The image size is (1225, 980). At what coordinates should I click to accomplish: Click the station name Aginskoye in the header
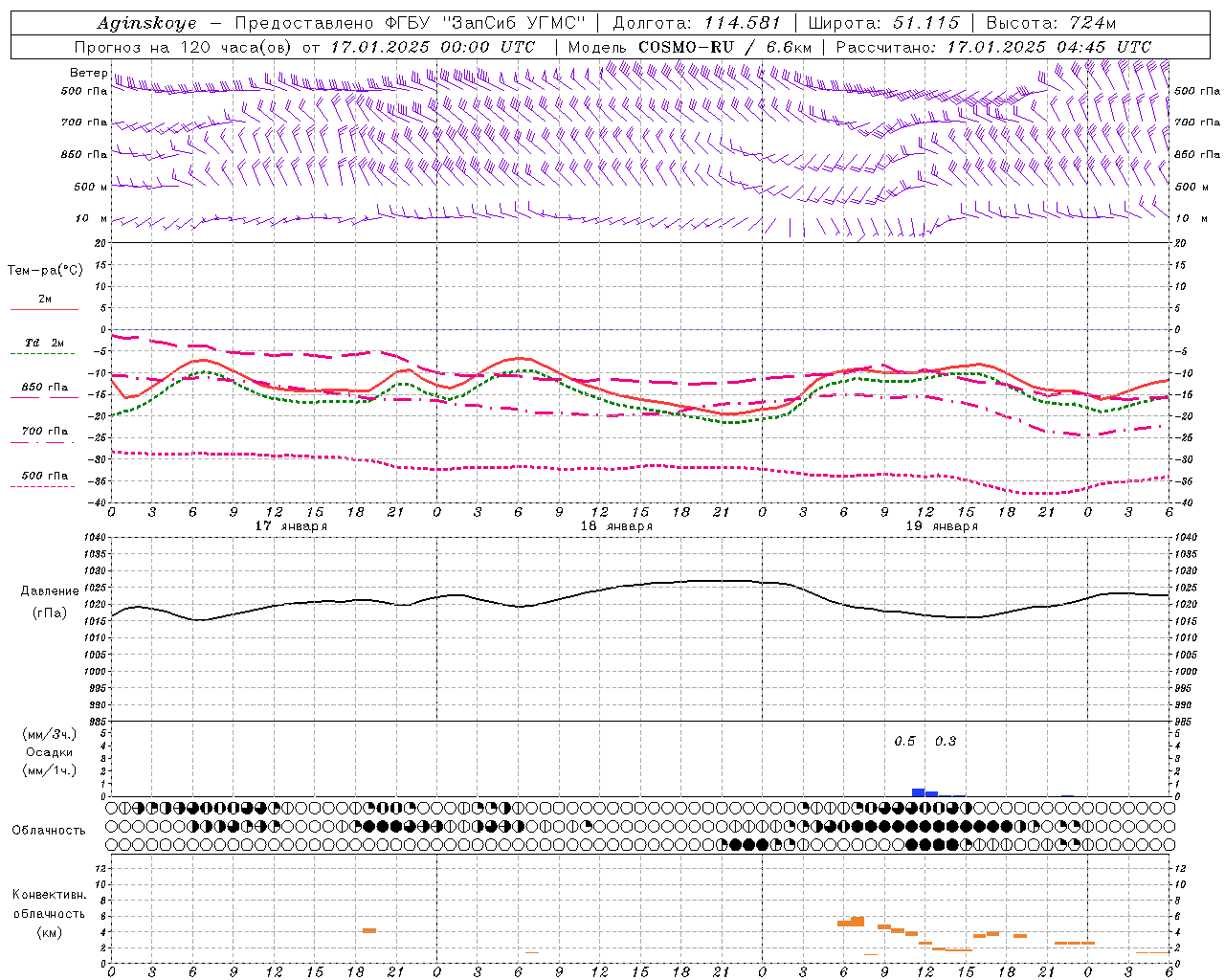click(x=146, y=23)
